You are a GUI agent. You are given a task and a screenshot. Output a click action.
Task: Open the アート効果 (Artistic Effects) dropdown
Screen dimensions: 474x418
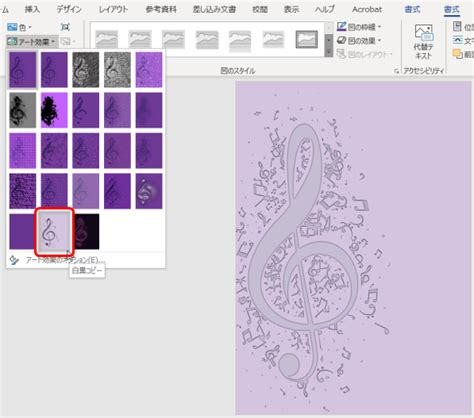coord(32,42)
